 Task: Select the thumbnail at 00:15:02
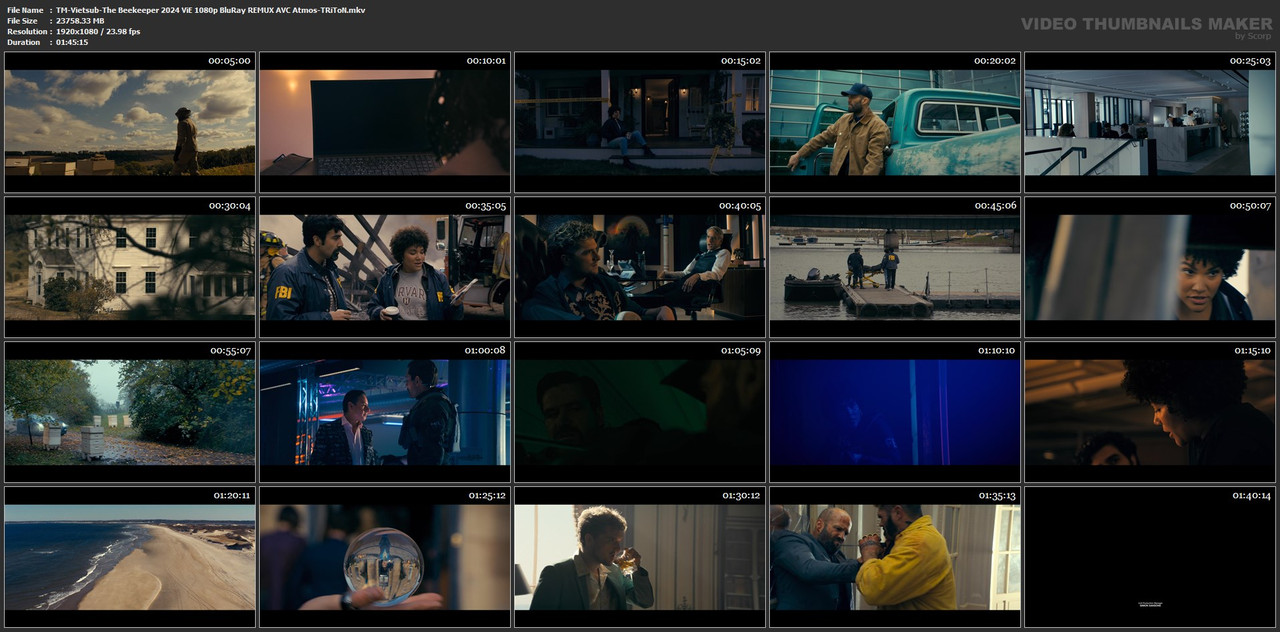(640, 122)
